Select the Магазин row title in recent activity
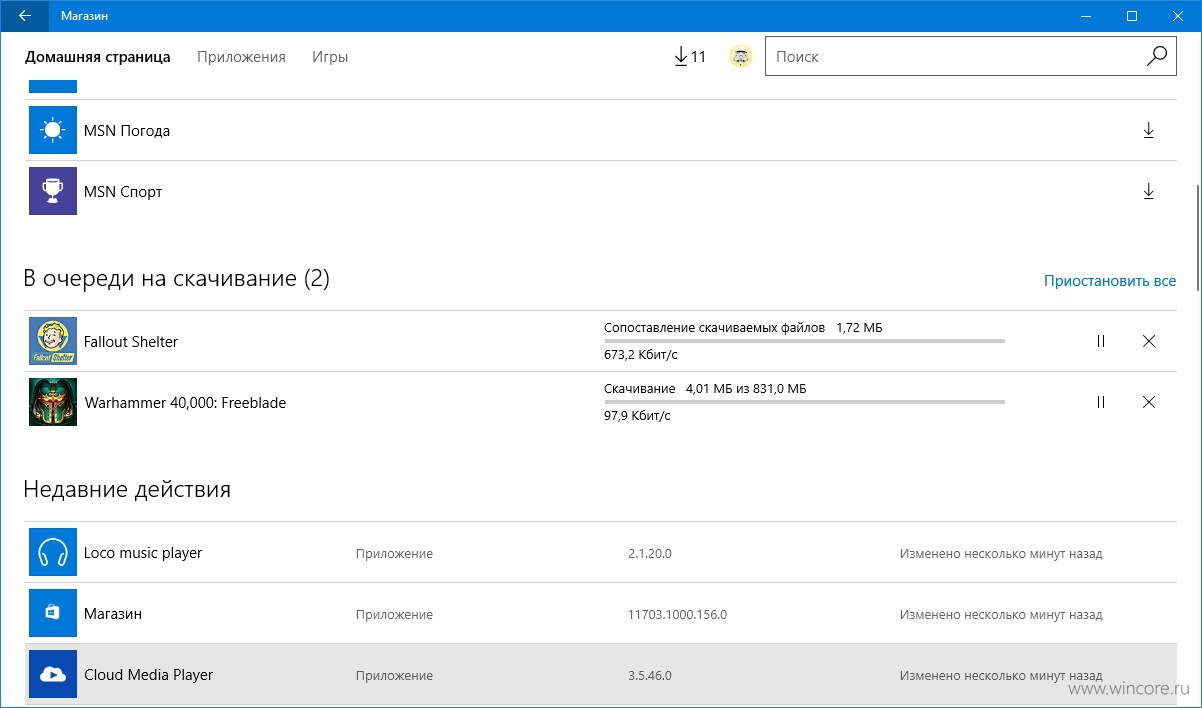 coord(113,614)
